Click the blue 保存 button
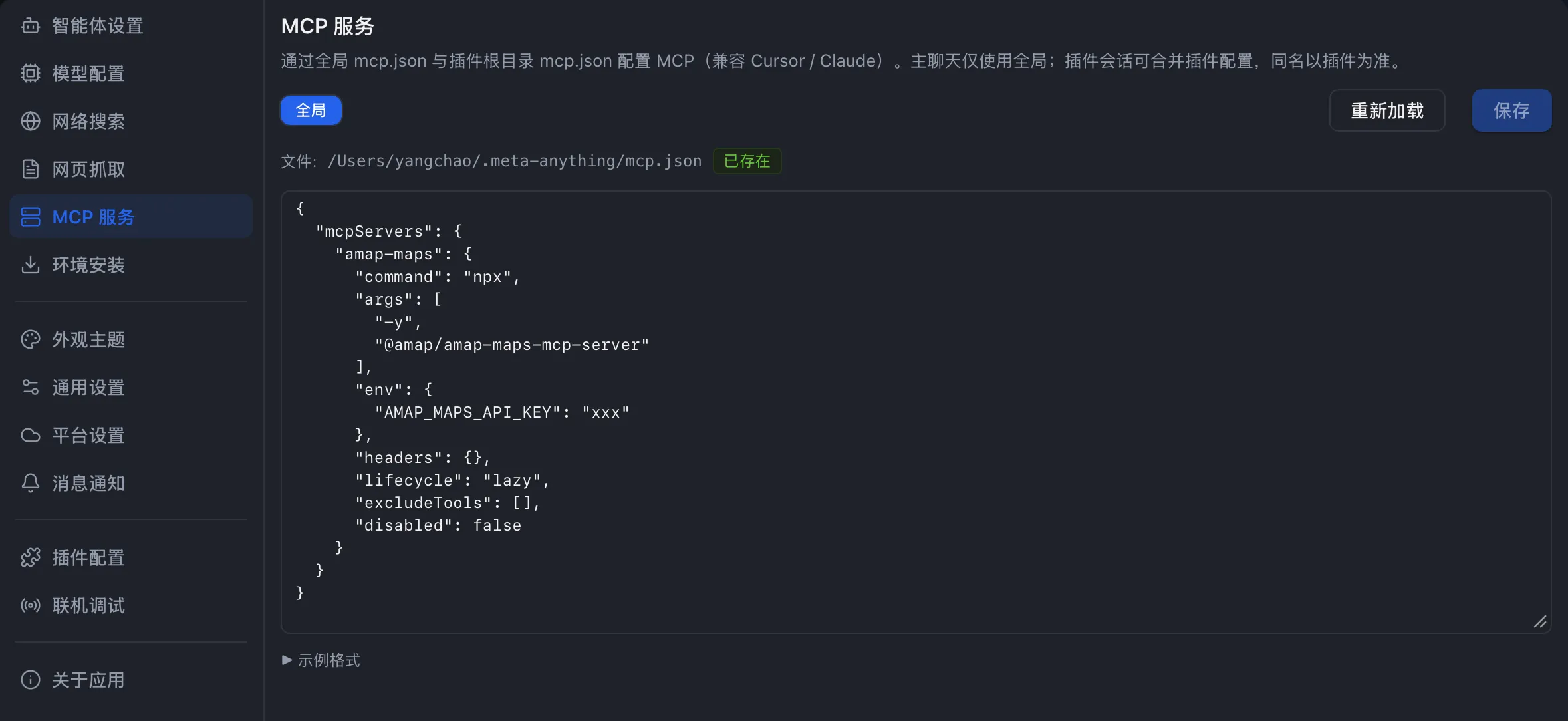The image size is (1568, 721). click(x=1511, y=110)
